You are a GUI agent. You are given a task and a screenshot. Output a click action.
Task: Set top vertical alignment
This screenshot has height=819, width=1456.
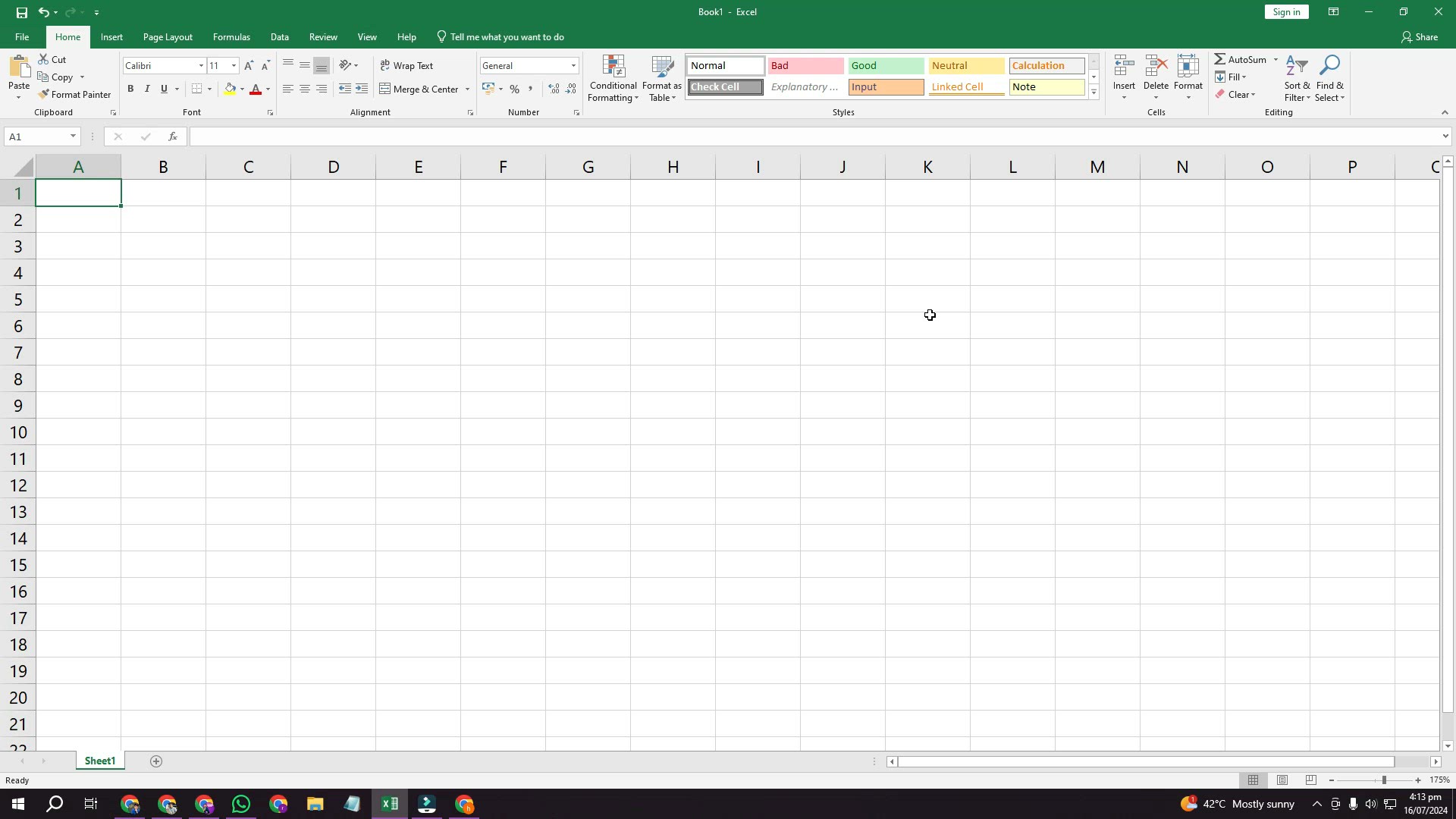coord(288,65)
